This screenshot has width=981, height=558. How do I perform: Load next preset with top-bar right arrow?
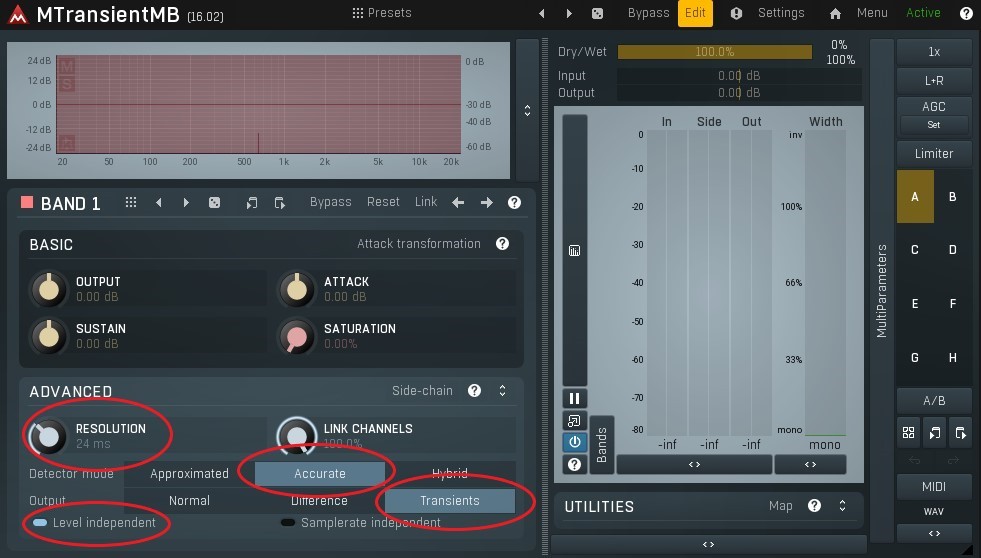point(569,13)
